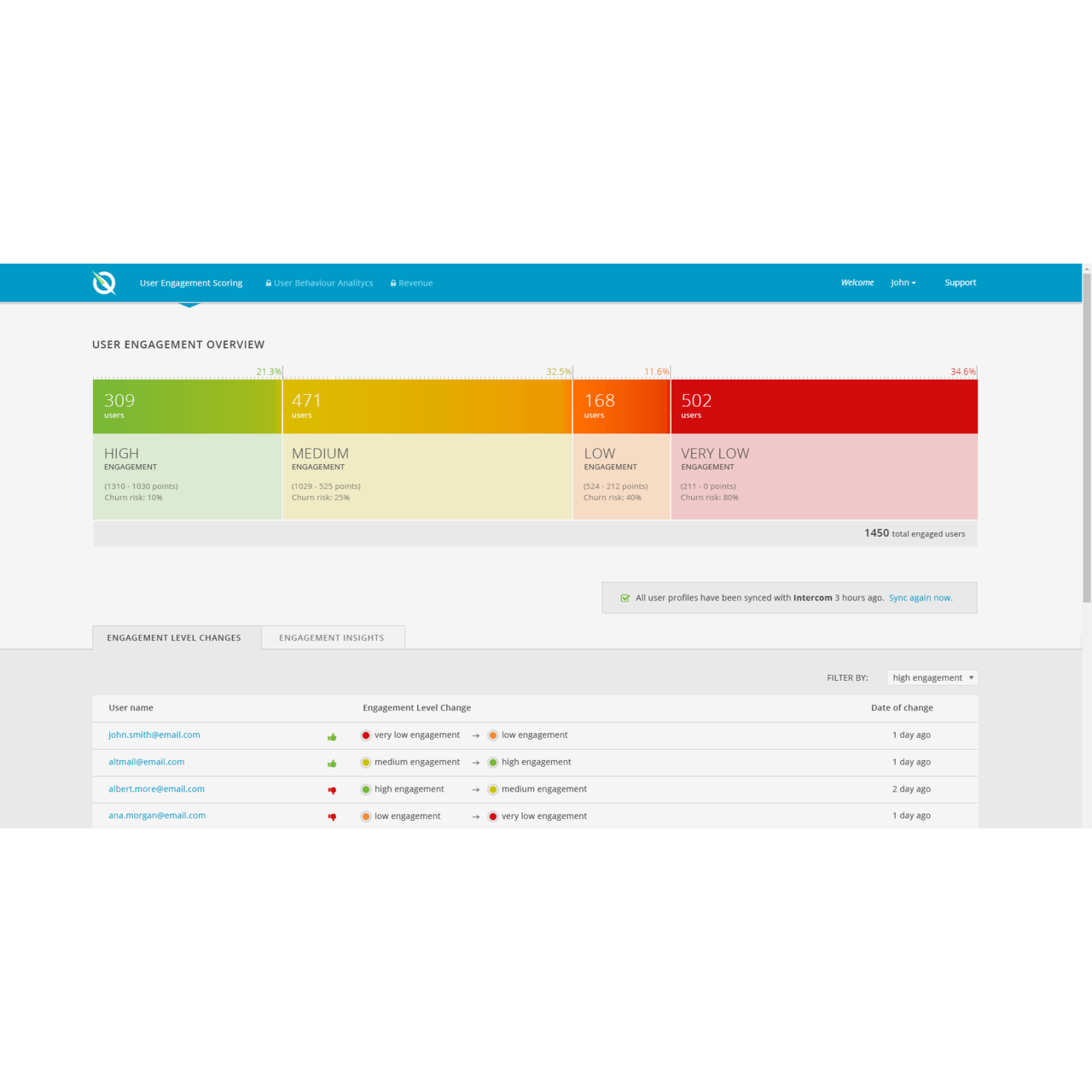Image resolution: width=1092 pixels, height=1092 pixels.
Task: Click the lock icon before Revenue
Action: (x=393, y=283)
